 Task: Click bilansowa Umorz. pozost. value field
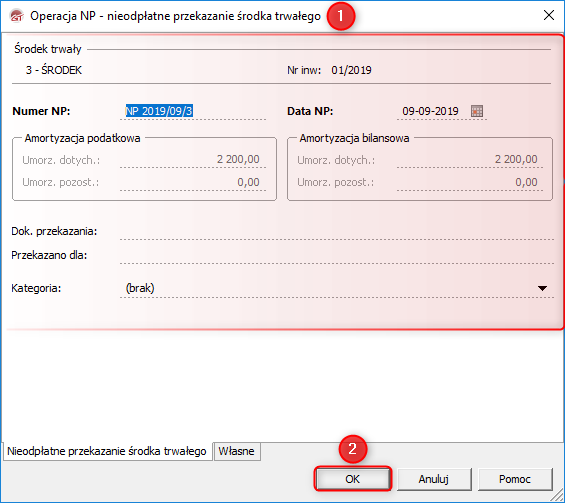click(x=470, y=182)
